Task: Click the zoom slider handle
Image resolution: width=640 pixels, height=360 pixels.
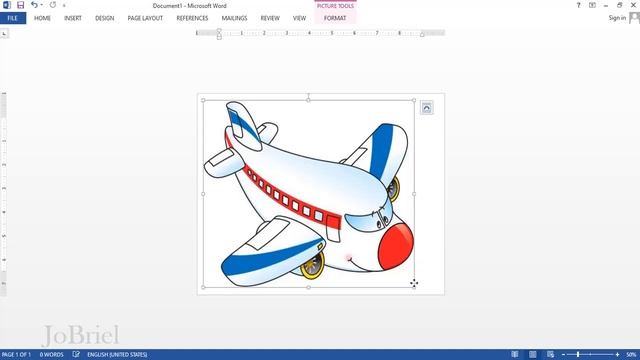Action: 578,355
